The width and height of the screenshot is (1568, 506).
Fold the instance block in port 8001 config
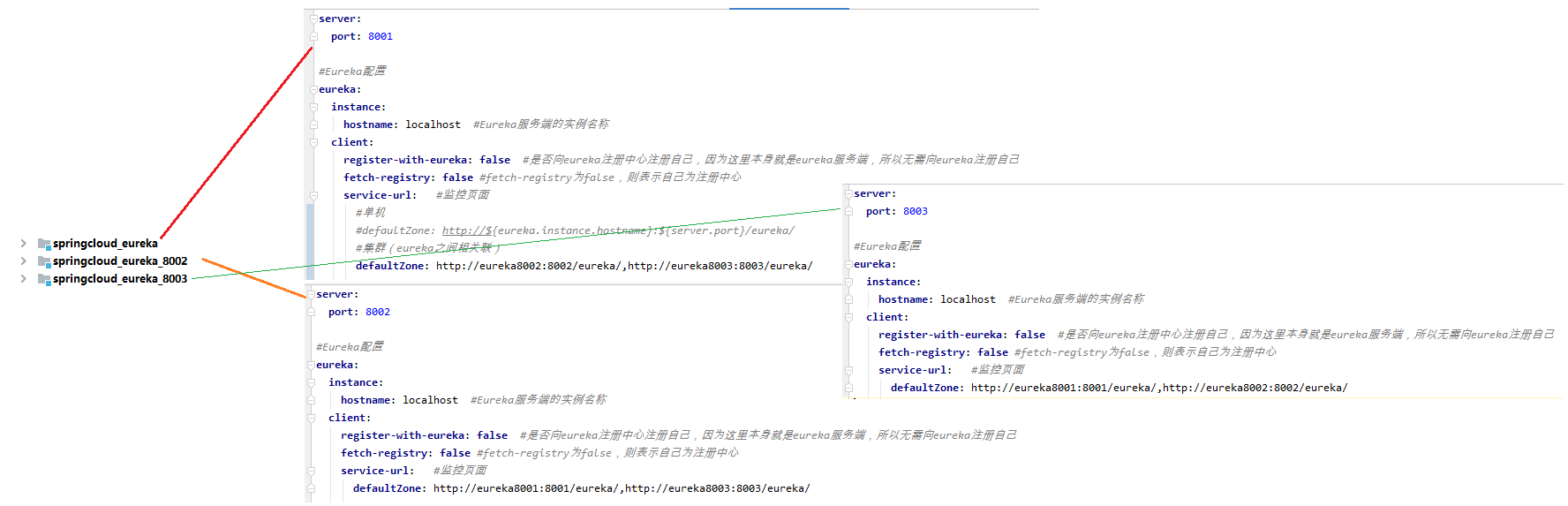coord(313,107)
